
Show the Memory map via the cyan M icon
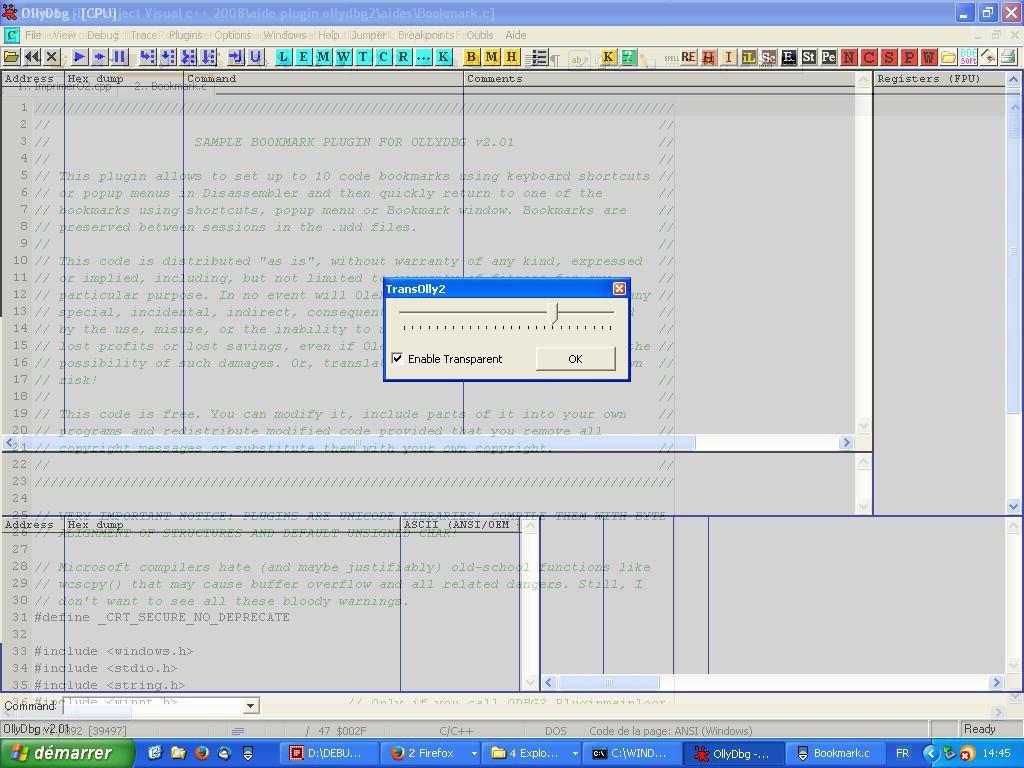[x=324, y=57]
